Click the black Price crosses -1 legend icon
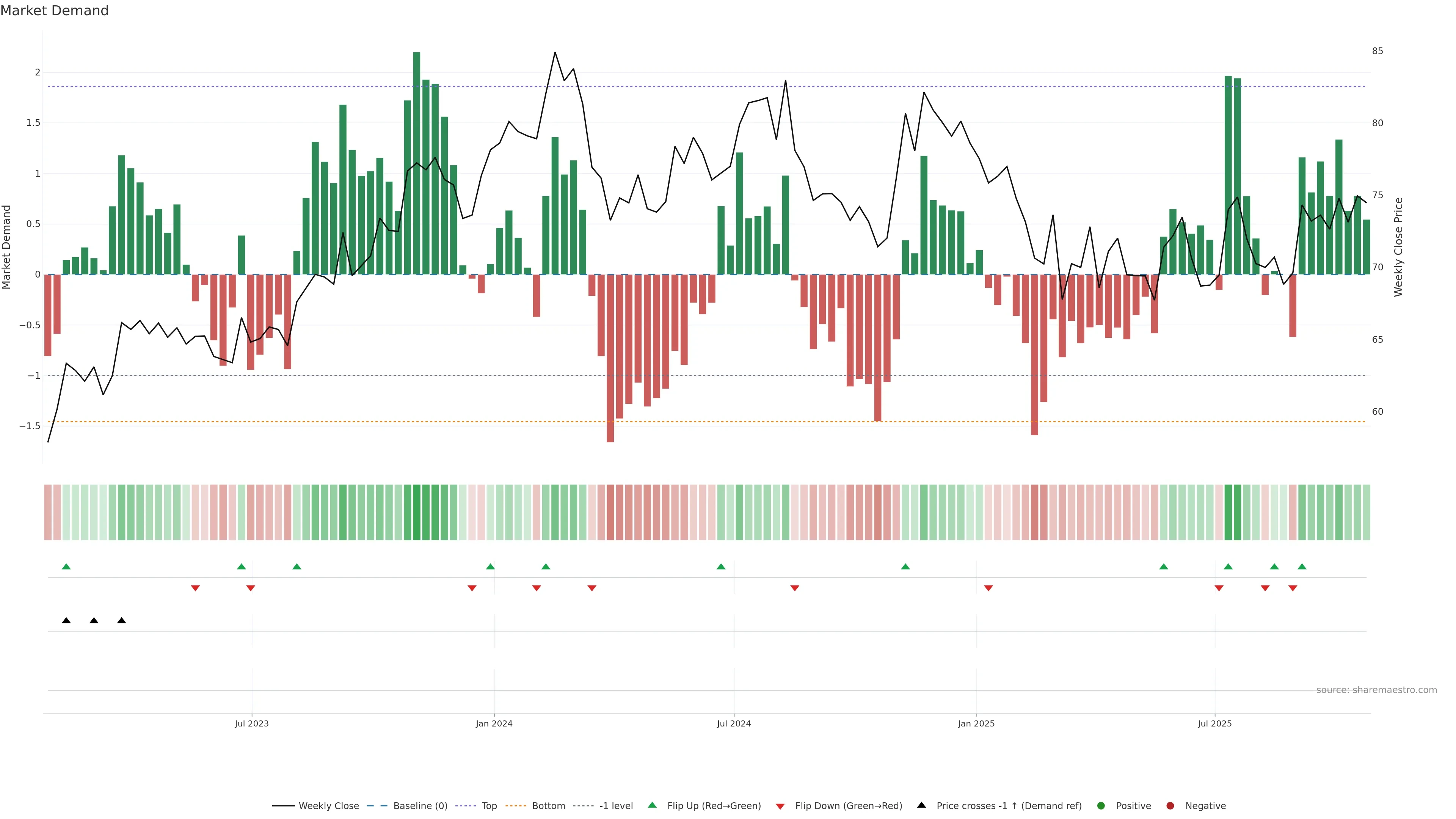Viewport: 1456px width, 819px height. point(921,805)
